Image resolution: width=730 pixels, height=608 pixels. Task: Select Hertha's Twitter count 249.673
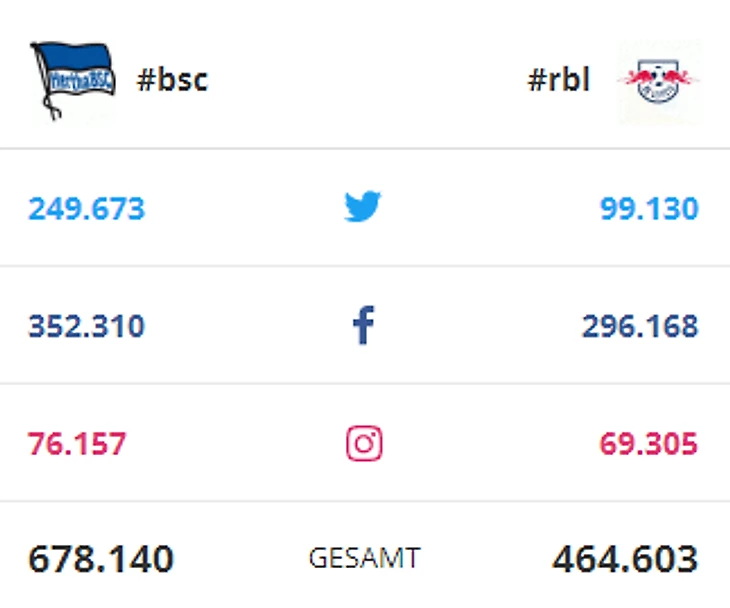click(86, 209)
